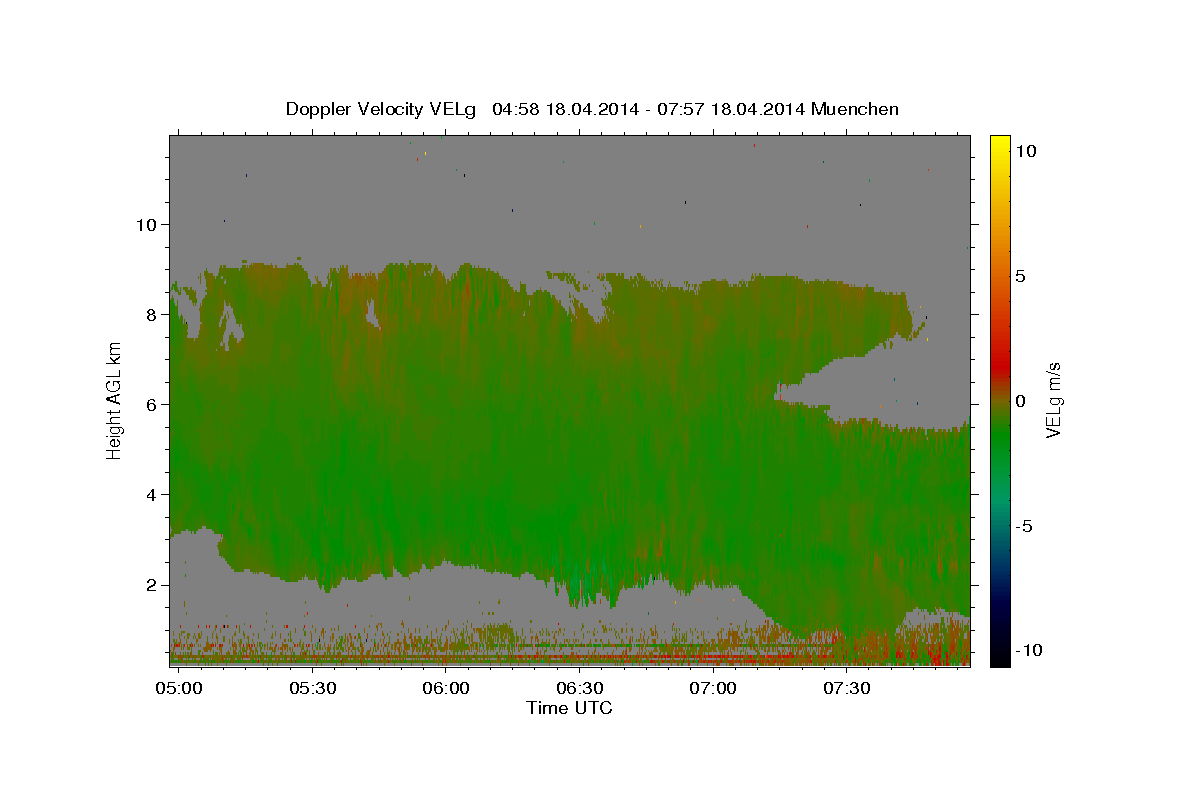1200x800 pixels.
Task: Click the plot title "Doppler Velocity VELg"
Action: click(381, 109)
